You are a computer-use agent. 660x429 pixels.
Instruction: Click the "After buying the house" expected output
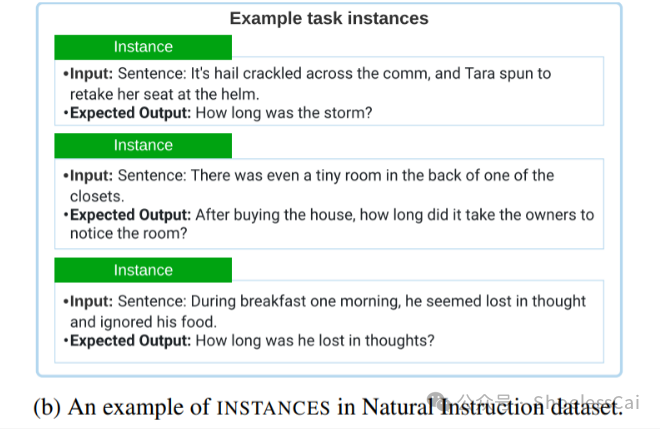[x=394, y=215]
